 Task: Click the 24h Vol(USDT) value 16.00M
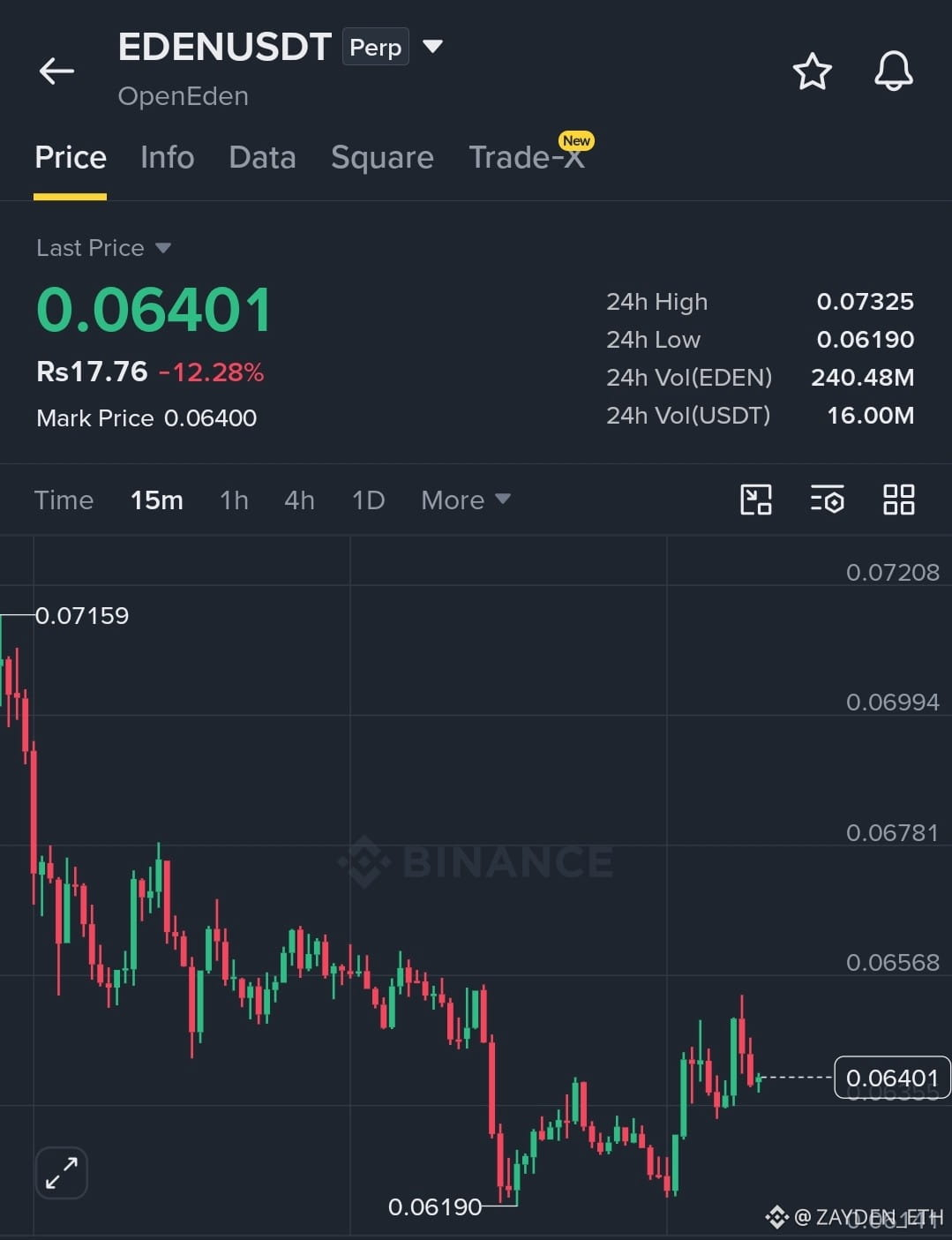click(870, 416)
